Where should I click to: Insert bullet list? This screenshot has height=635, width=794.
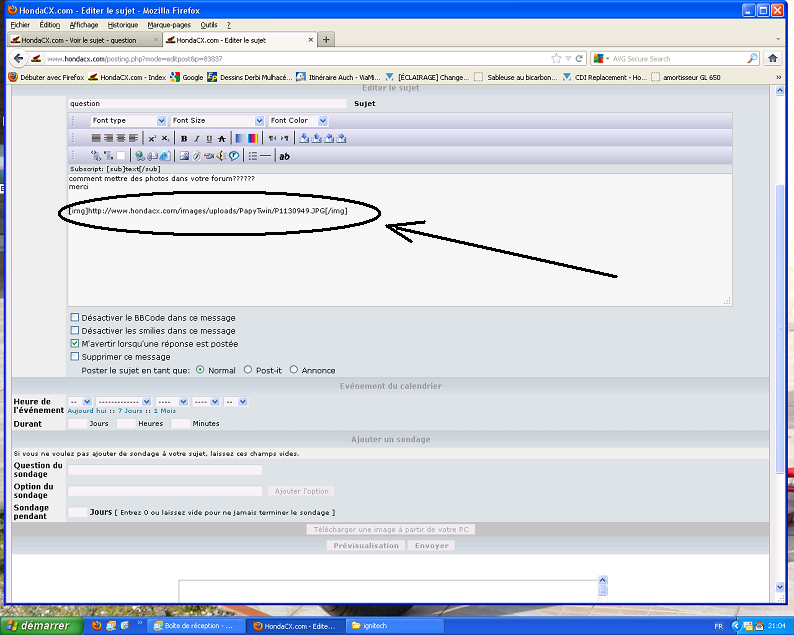click(253, 156)
